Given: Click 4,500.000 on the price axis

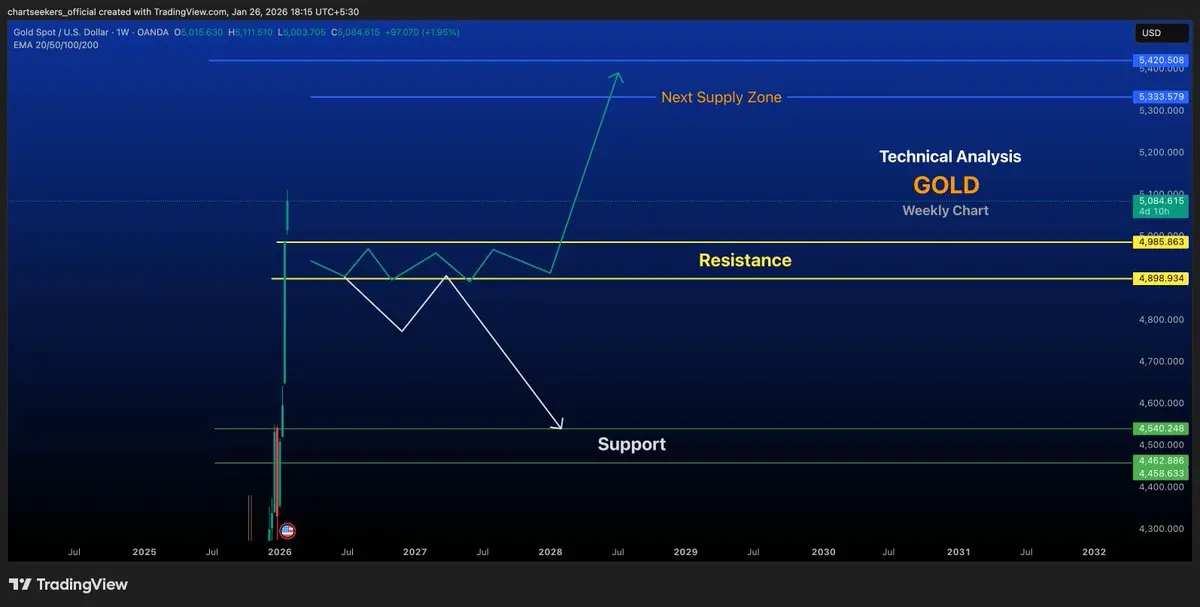Looking at the screenshot, I should click(1160, 445).
